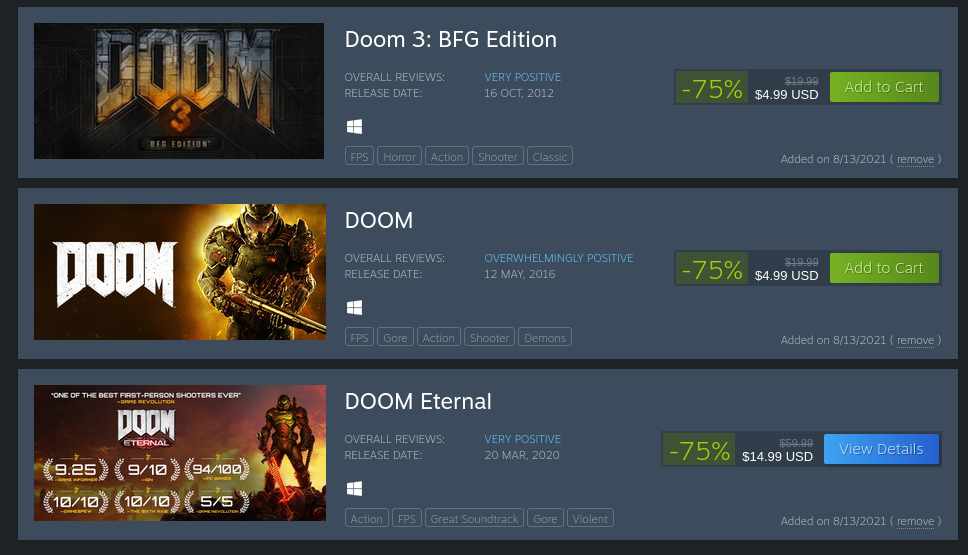This screenshot has width=968, height=555.
Task: Select the Demons tag on DOOM
Action: point(544,337)
